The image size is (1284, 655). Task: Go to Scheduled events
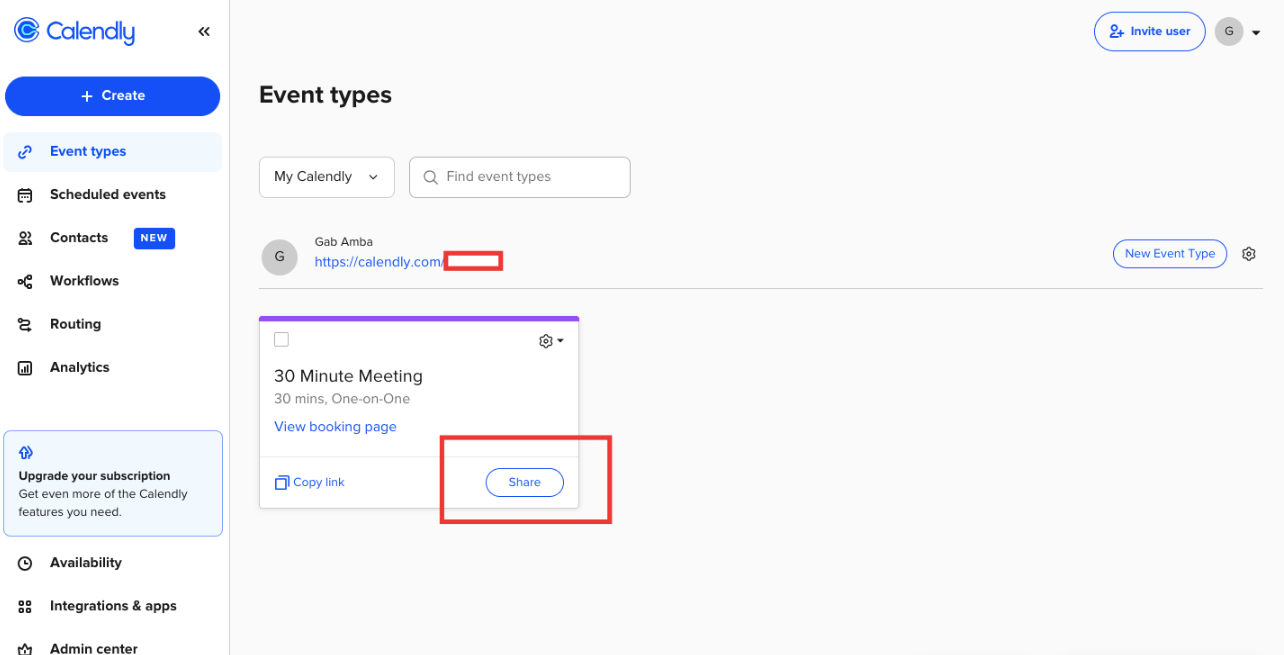click(107, 195)
